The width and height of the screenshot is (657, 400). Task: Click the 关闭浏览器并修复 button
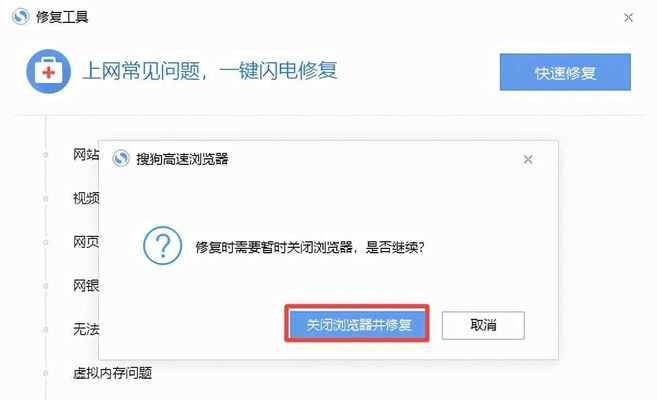pyautogui.click(x=357, y=324)
